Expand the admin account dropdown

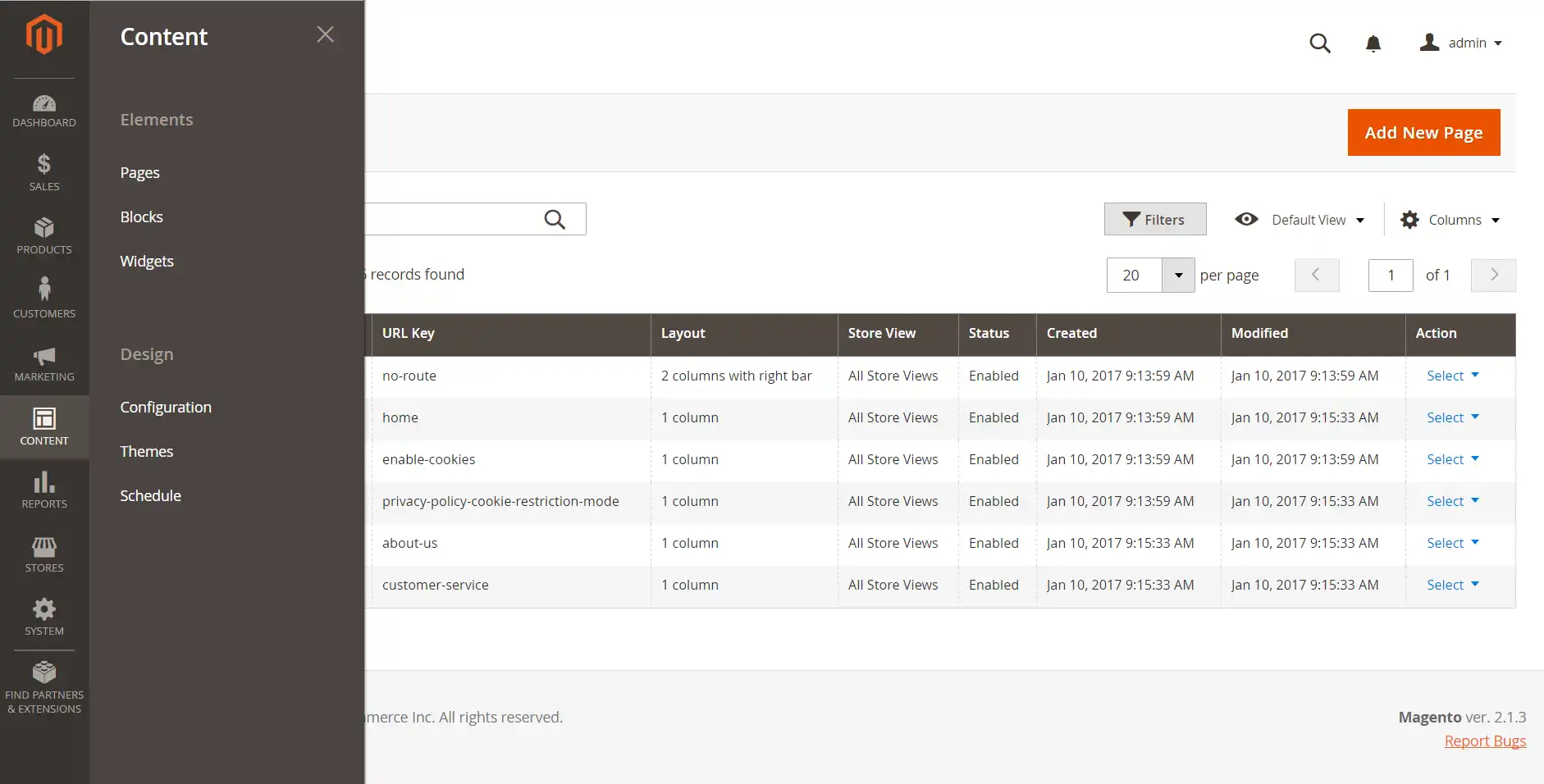tap(1461, 43)
